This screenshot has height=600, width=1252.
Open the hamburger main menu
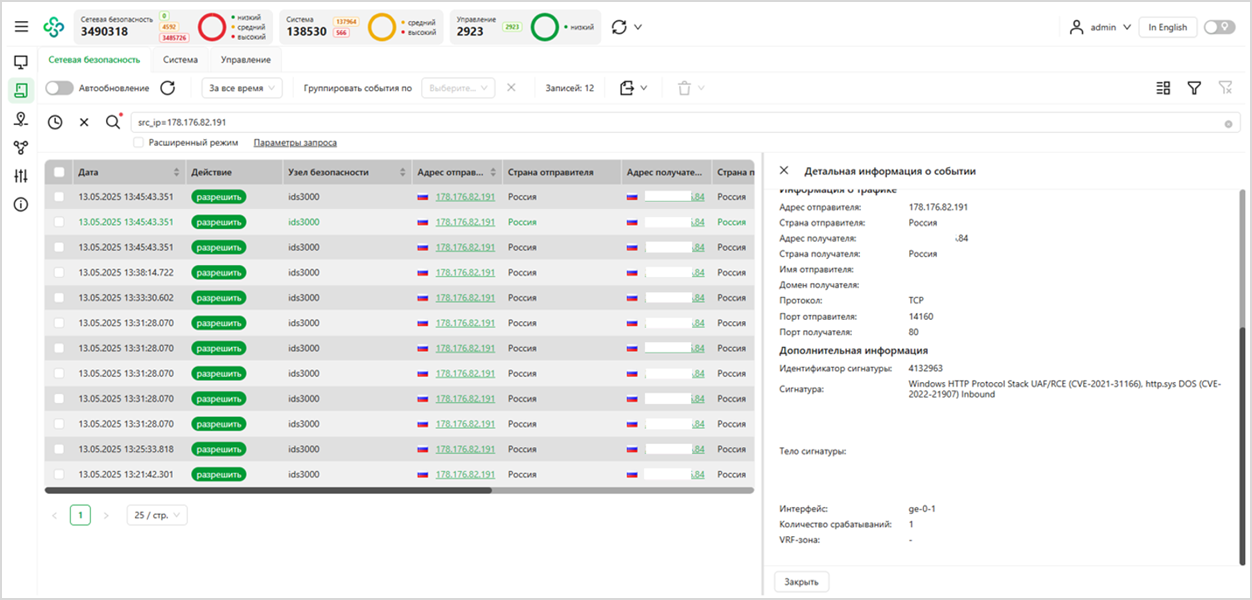point(21,27)
